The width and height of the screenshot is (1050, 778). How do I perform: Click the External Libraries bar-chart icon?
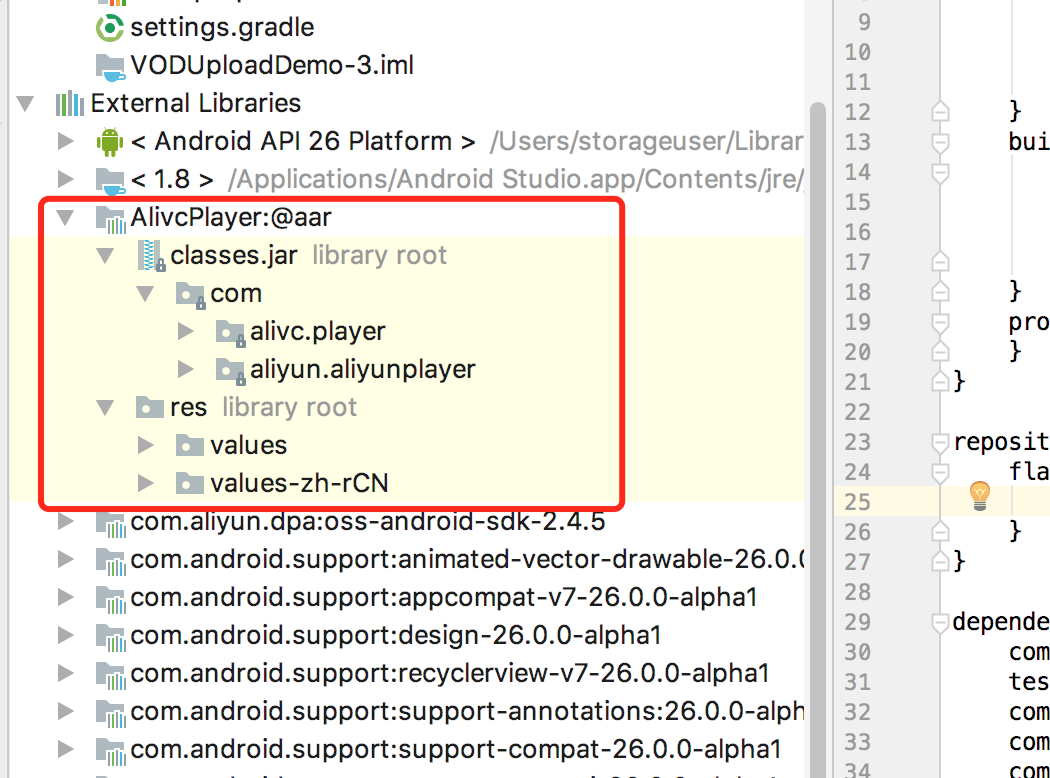(x=70, y=104)
